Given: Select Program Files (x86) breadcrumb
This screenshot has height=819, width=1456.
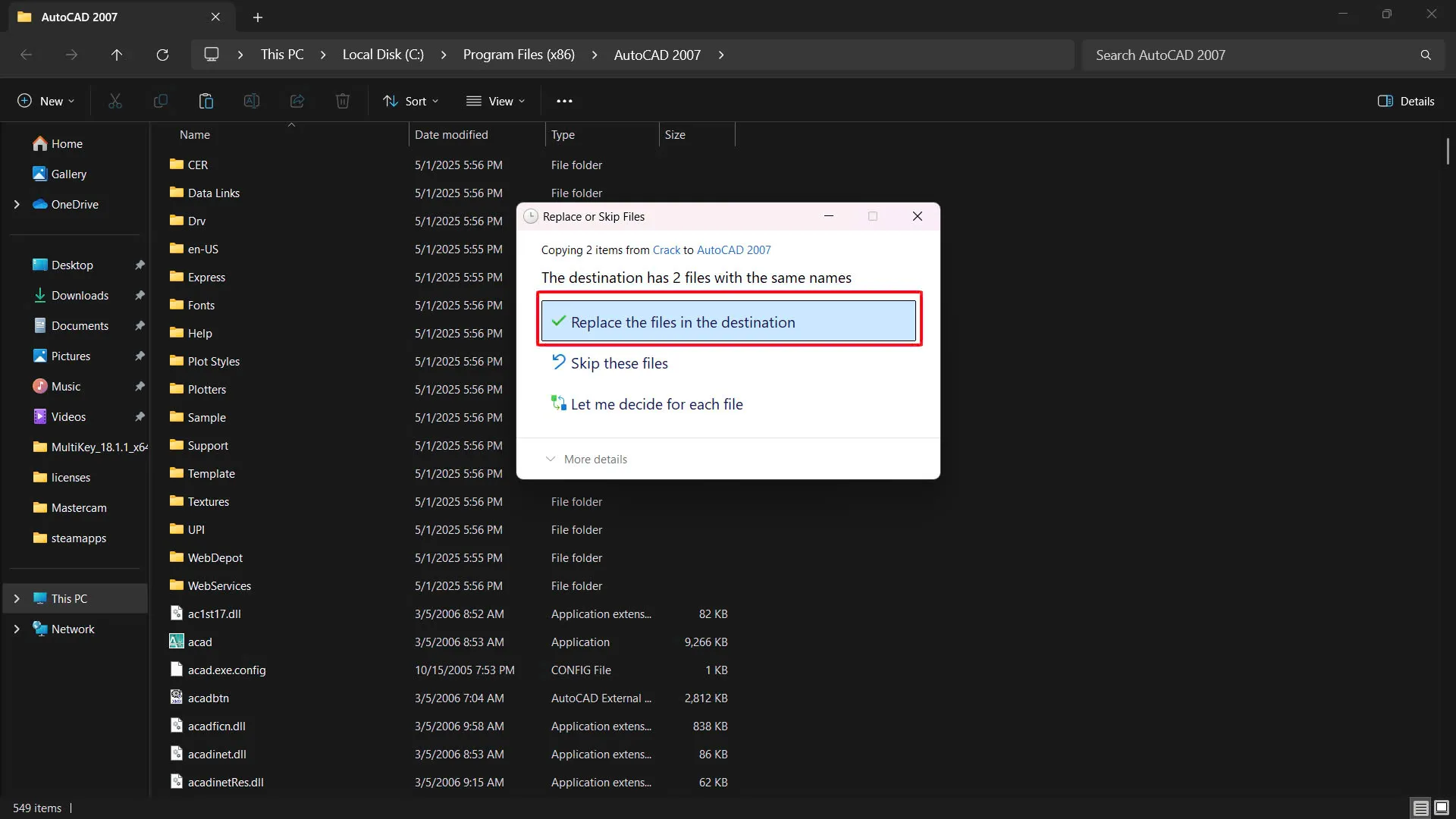Looking at the screenshot, I should pyautogui.click(x=519, y=55).
